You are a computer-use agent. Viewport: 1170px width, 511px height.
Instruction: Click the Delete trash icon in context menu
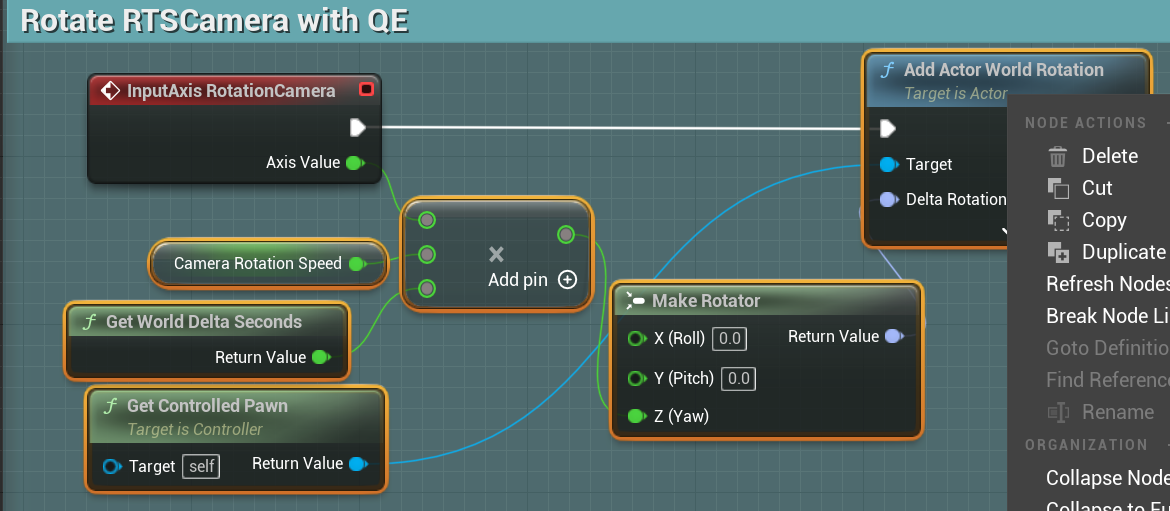click(1058, 157)
